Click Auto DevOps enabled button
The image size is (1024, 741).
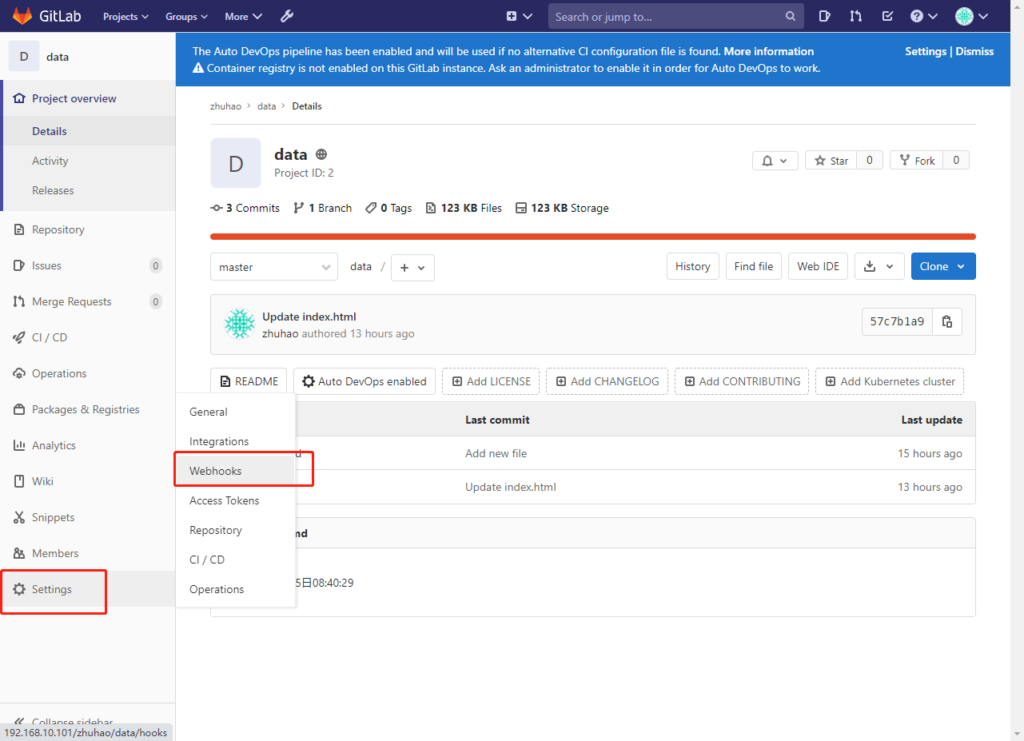click(364, 381)
